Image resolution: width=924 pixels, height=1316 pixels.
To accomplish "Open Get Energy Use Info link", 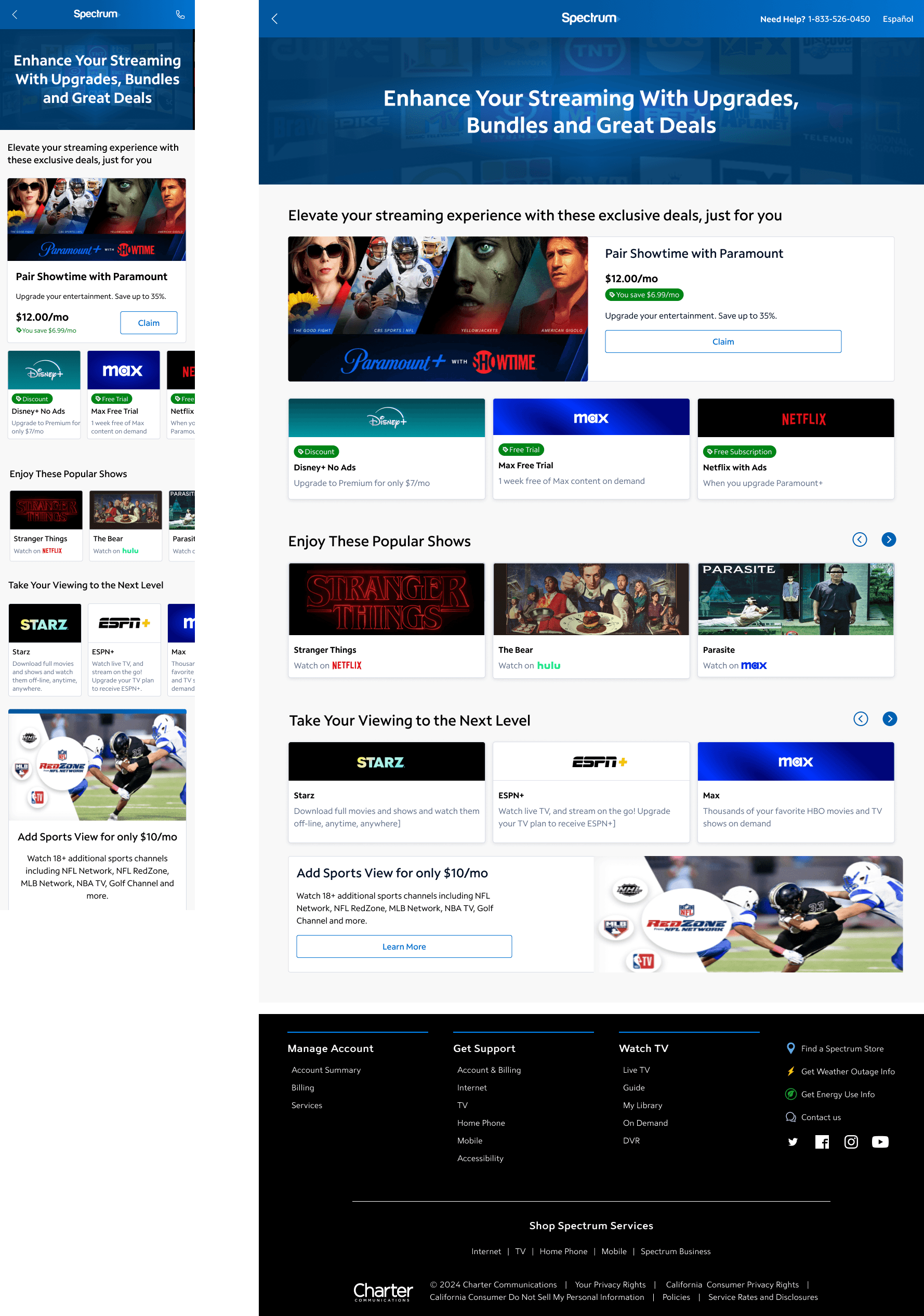I will tap(837, 1094).
